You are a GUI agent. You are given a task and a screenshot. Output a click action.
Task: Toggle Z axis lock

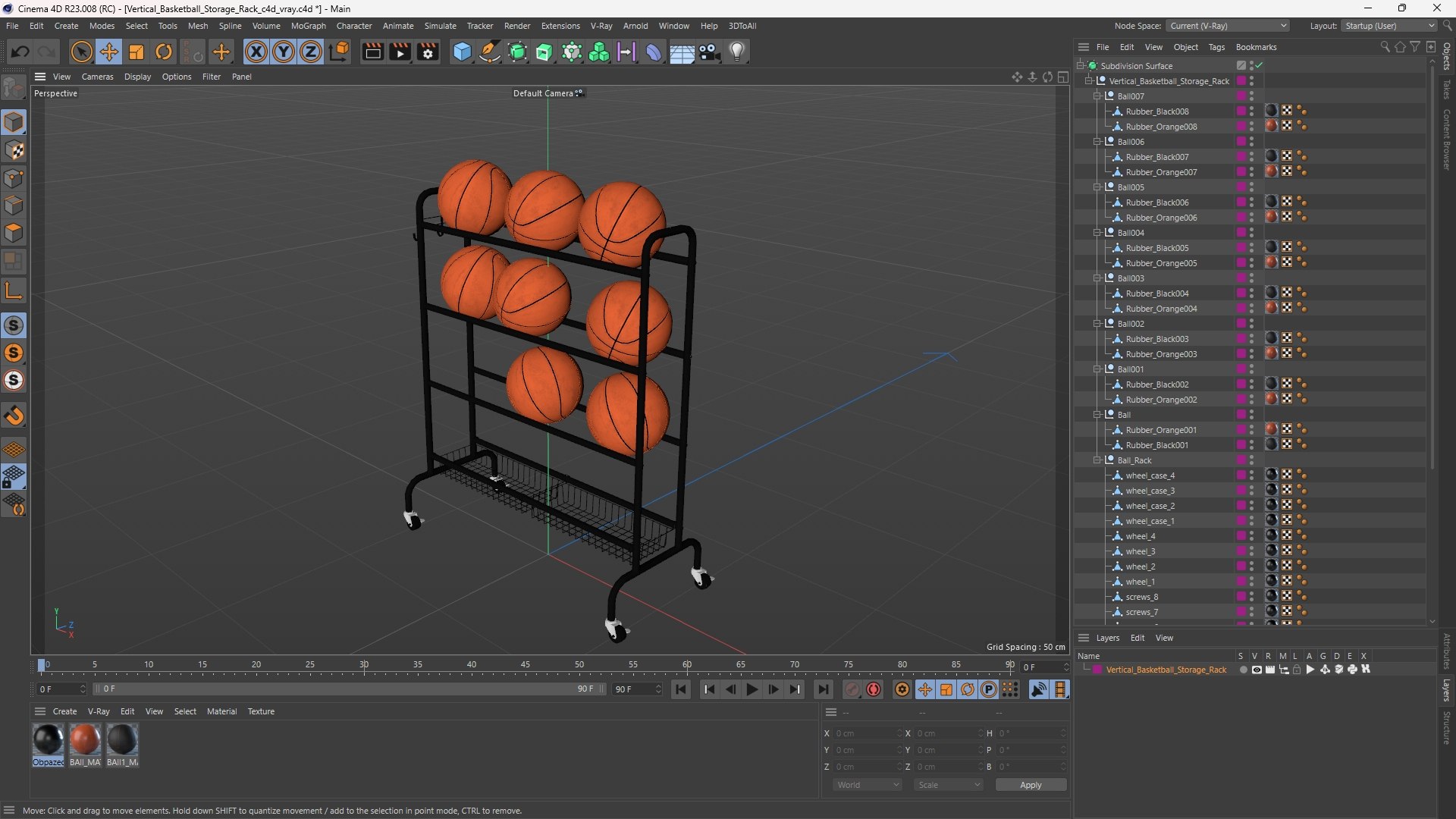311,52
